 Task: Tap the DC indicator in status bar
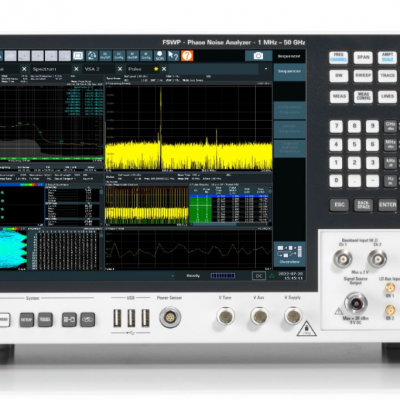coord(259,276)
